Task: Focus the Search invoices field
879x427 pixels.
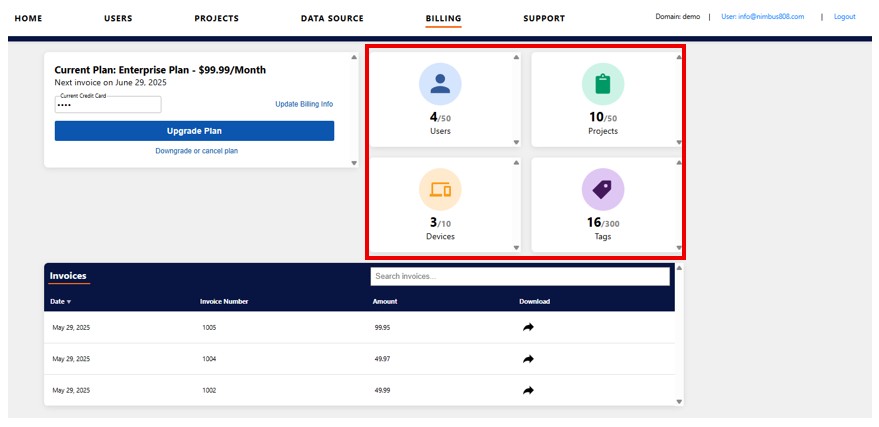Action: [x=520, y=276]
